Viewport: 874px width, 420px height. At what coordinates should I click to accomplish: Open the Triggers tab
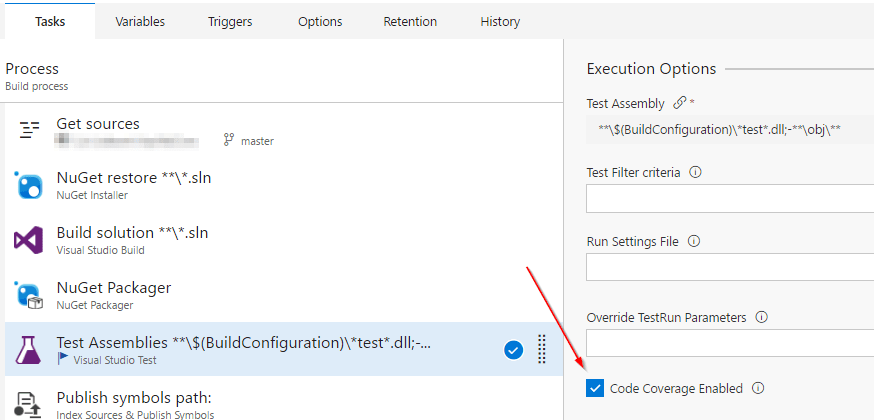pos(230,21)
